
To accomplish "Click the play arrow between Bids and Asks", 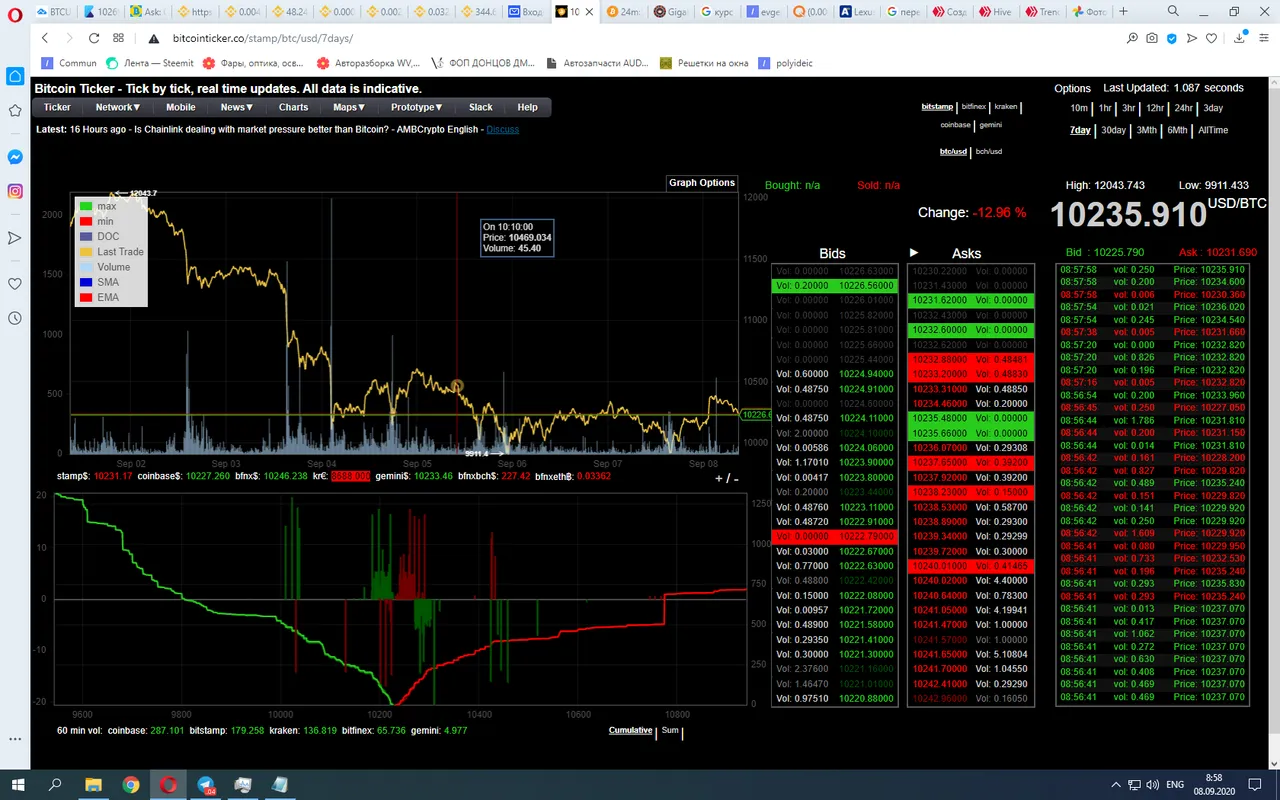I will pyautogui.click(x=914, y=253).
